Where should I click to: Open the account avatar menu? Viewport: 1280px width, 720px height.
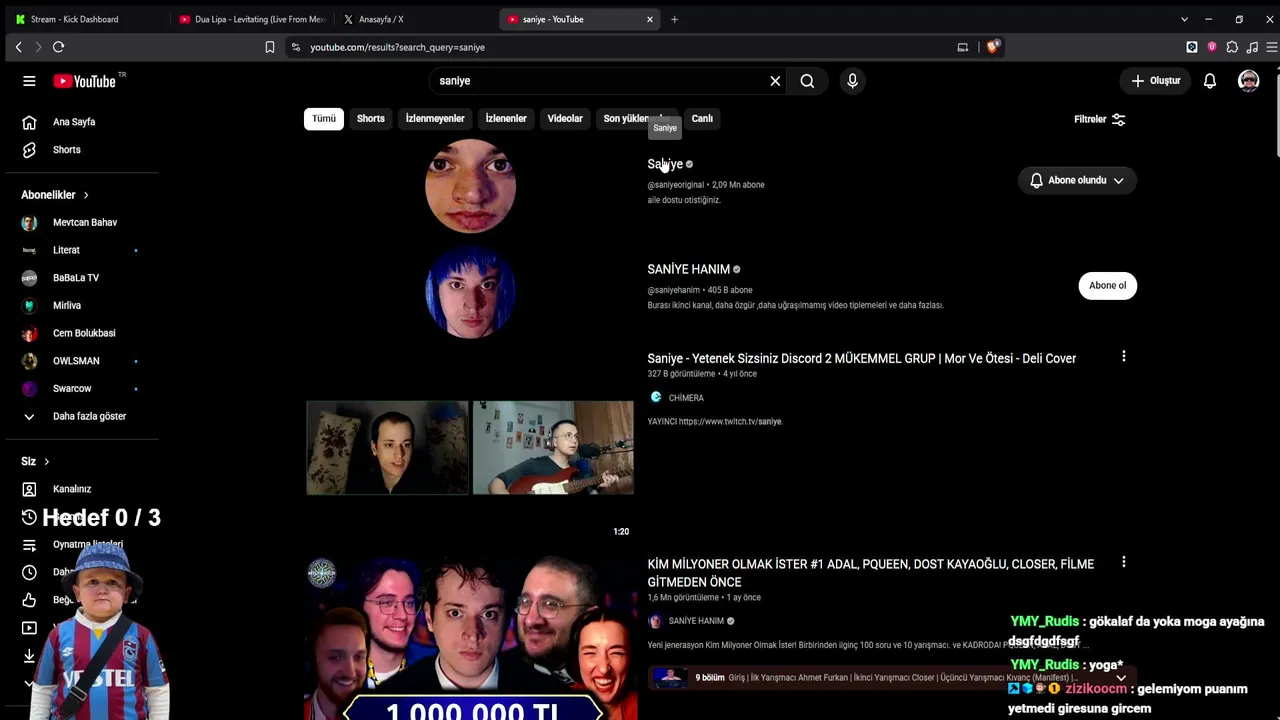click(1248, 81)
